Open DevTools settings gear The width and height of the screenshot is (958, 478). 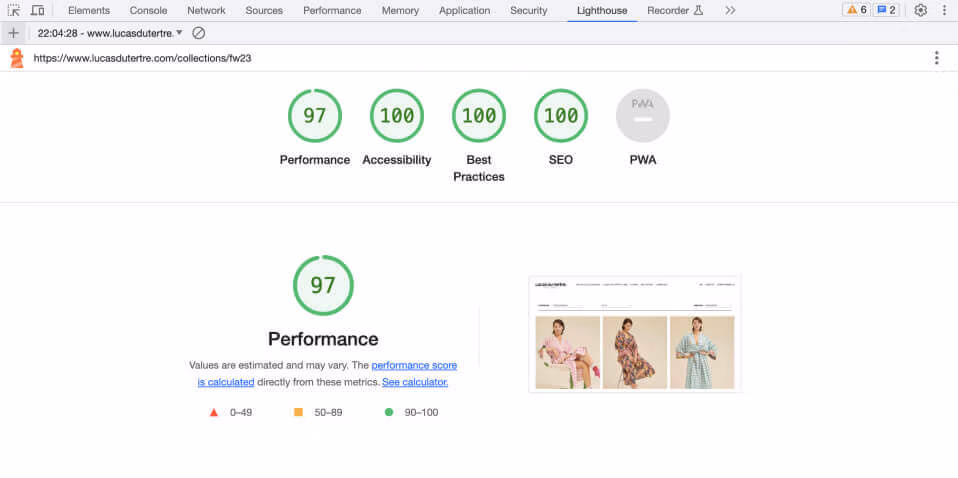pos(921,10)
